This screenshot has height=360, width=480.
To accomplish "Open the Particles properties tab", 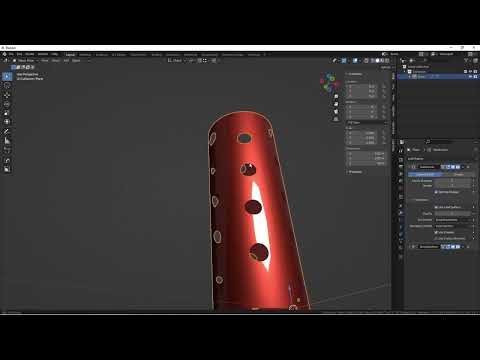I will click(401, 220).
